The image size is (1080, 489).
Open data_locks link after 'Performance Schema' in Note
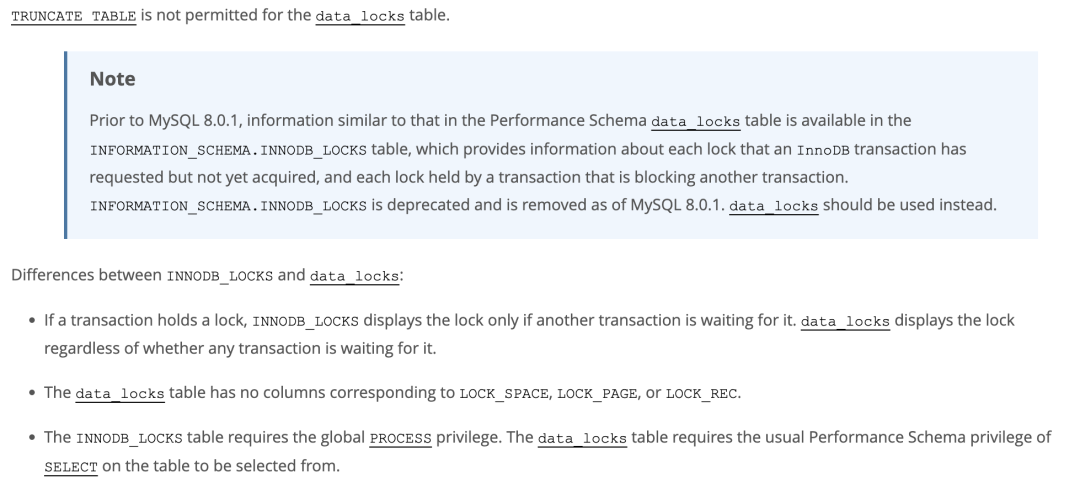point(696,122)
